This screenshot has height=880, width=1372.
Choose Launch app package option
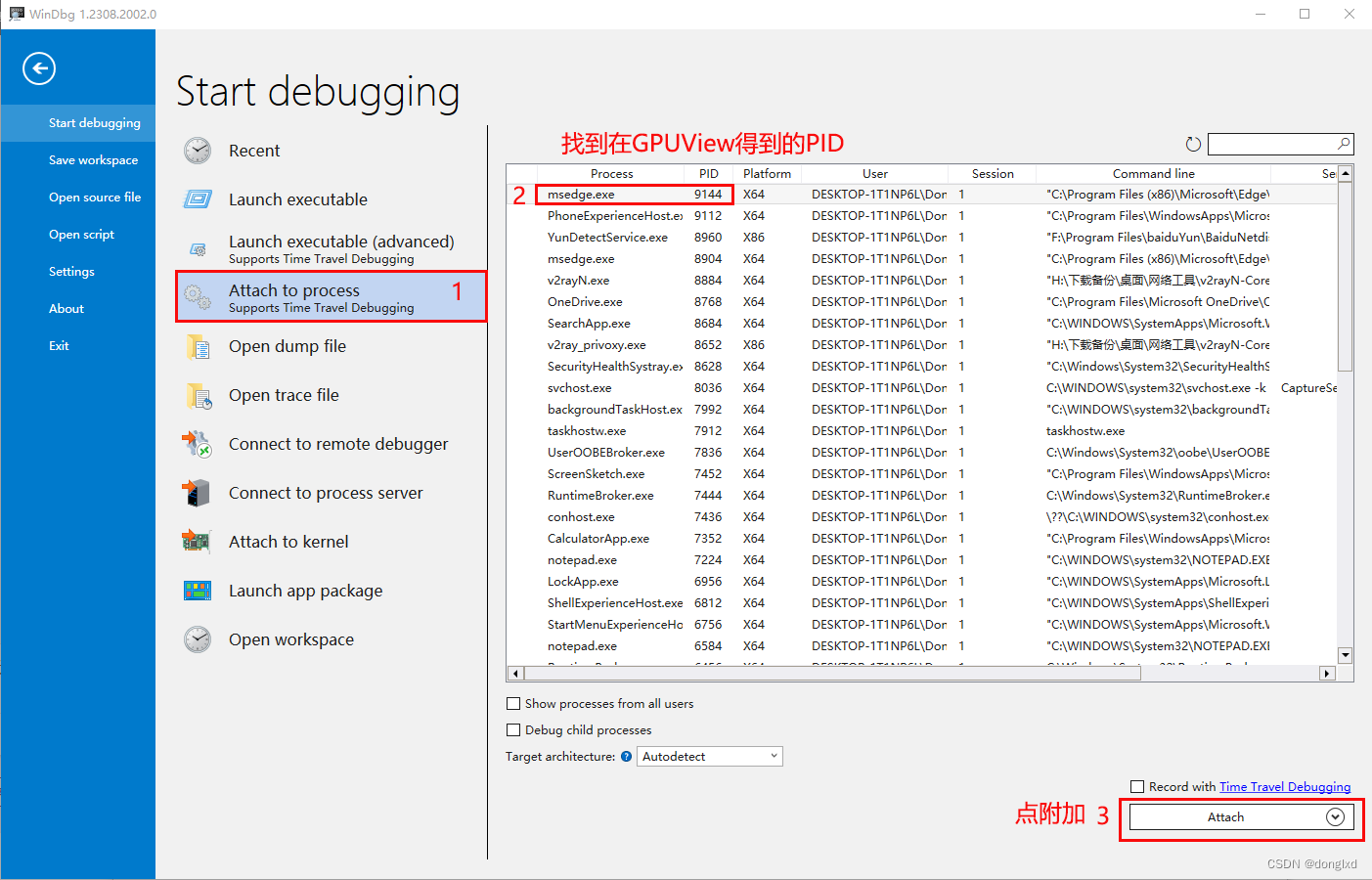(x=332, y=591)
